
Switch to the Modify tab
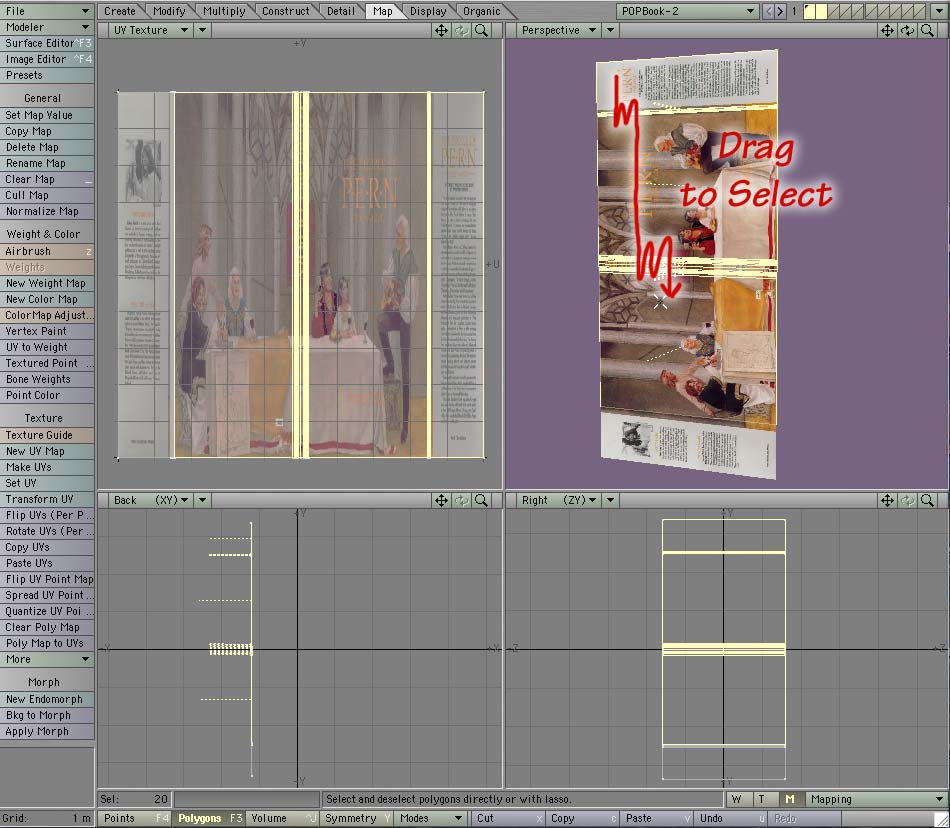pyautogui.click(x=169, y=11)
